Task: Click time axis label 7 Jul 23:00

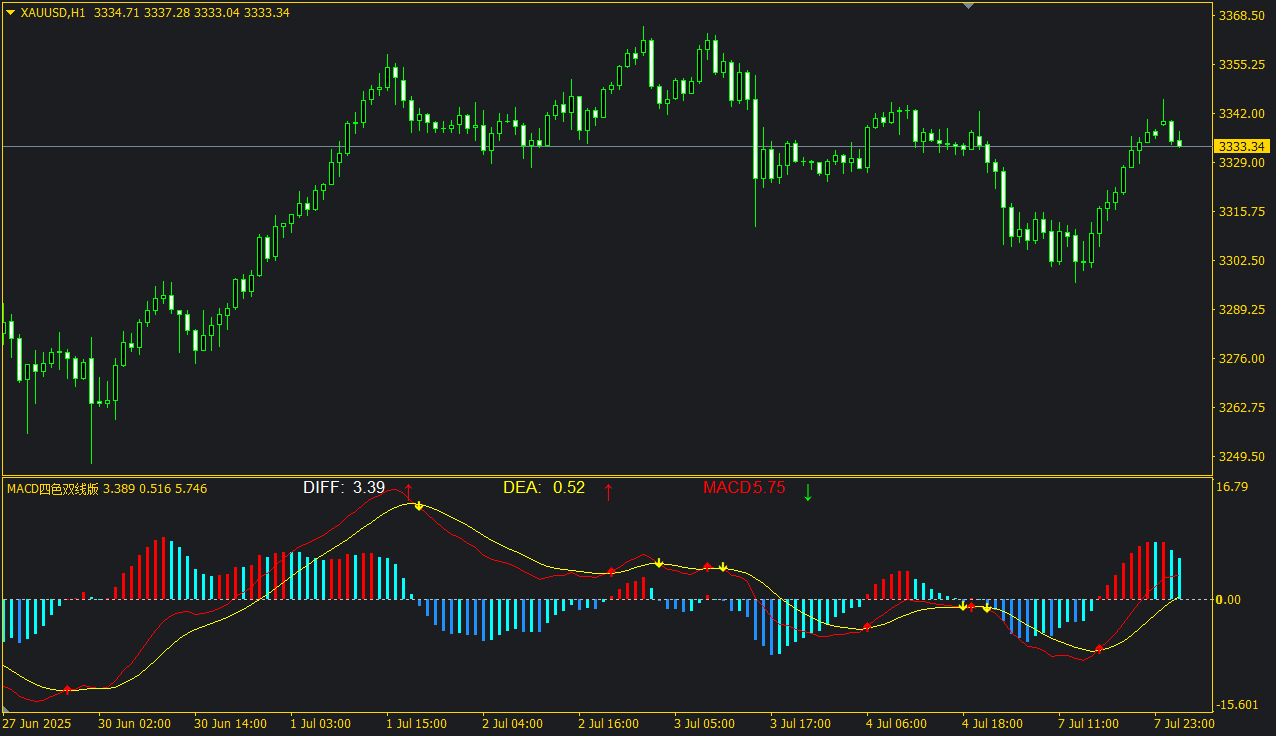Action: 1185,724
